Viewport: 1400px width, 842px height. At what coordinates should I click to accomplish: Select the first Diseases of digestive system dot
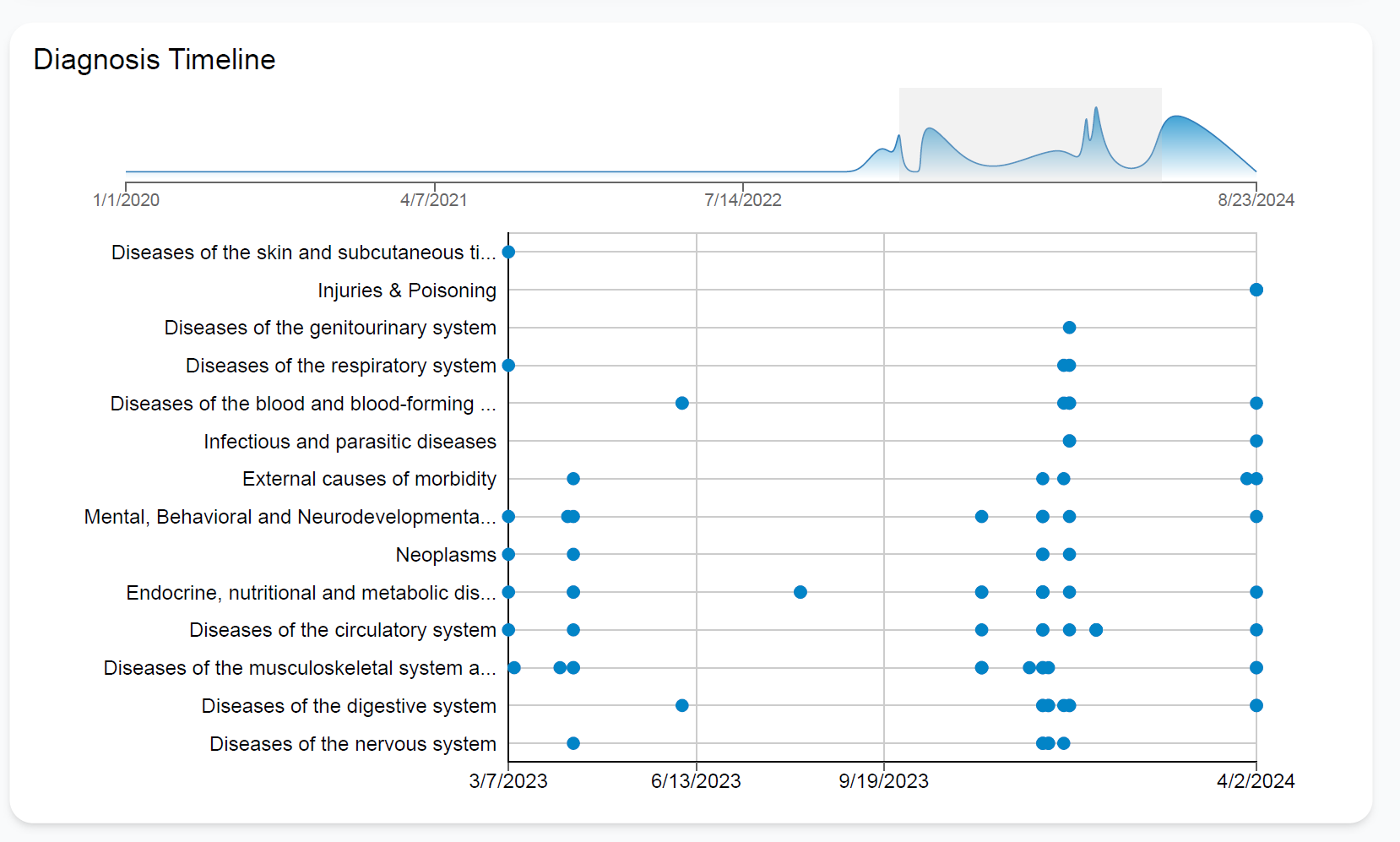pyautogui.click(x=682, y=705)
